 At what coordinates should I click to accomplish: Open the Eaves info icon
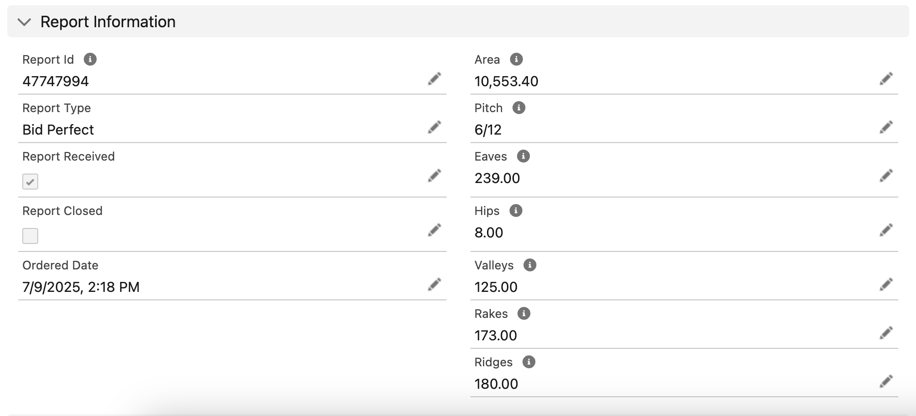pyautogui.click(x=523, y=157)
